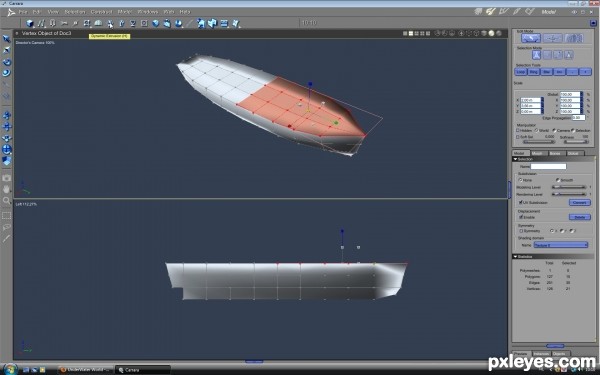Click the half-dome icon in top toolbar
Image resolution: width=600 pixels, height=375 pixels.
click(x=98, y=23)
